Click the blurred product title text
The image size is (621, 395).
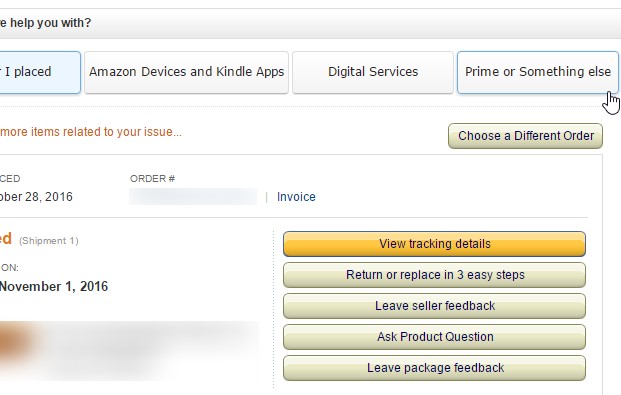click(x=150, y=349)
